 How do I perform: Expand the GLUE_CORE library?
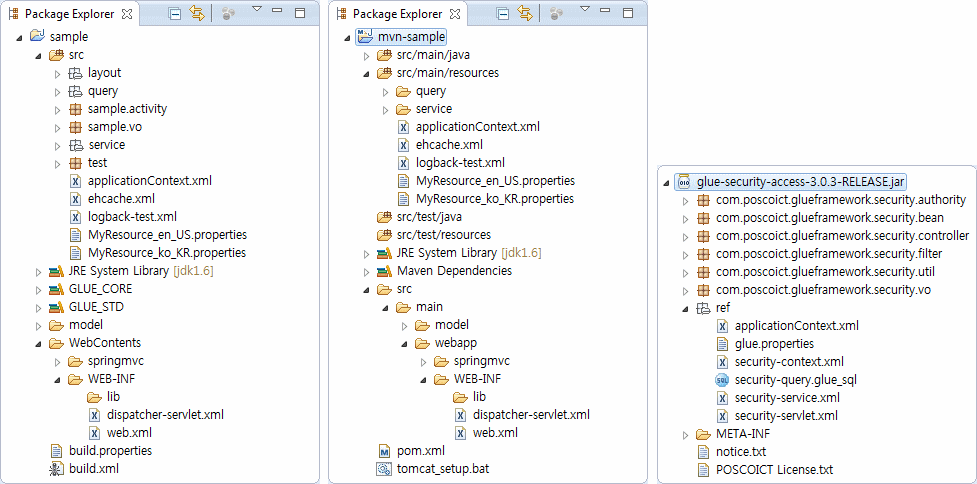(x=38, y=289)
